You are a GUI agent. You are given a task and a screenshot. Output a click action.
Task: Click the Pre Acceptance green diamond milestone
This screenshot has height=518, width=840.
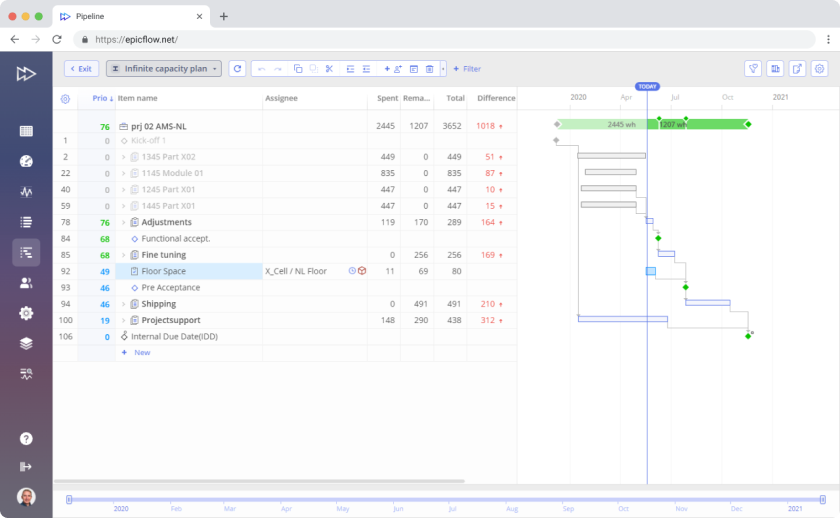(686, 288)
